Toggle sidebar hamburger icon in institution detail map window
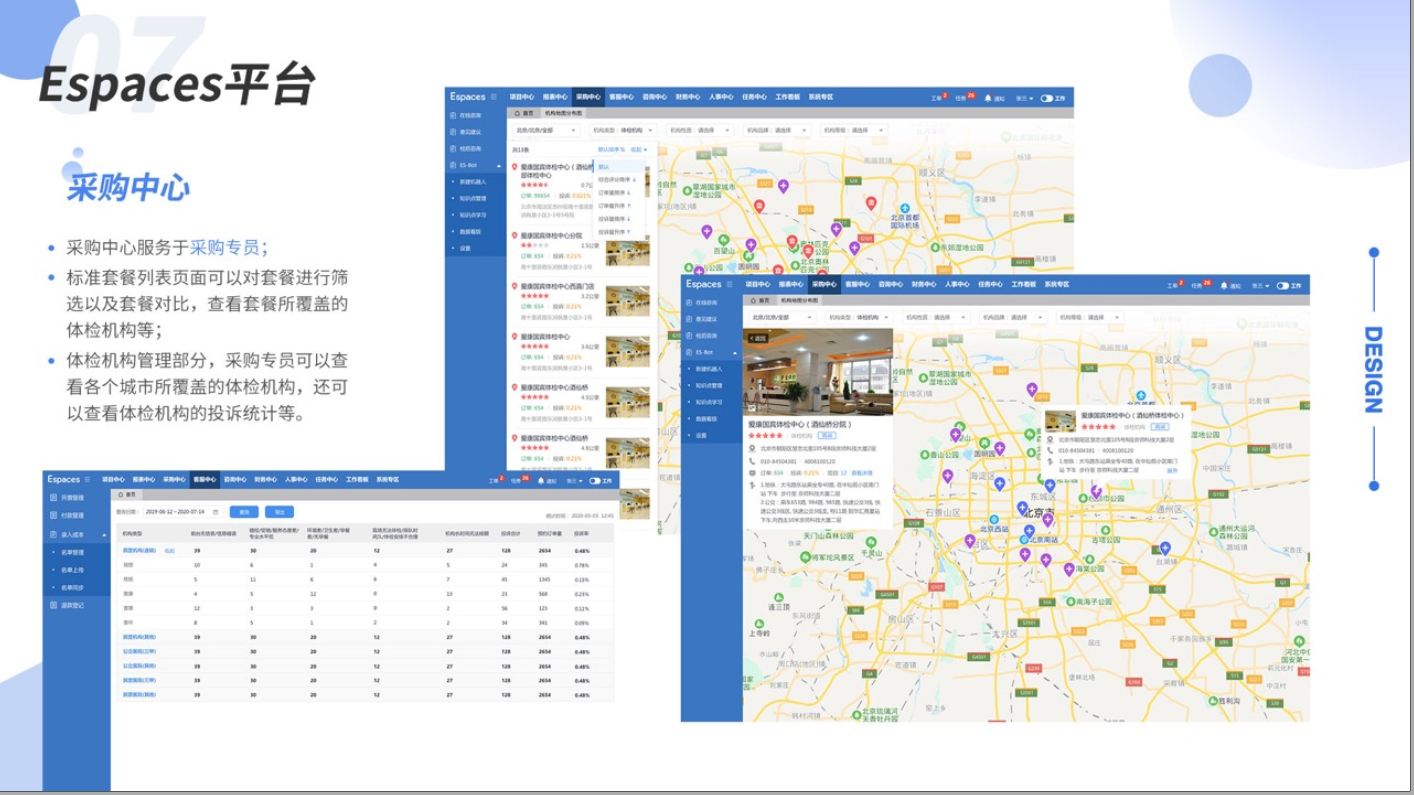 [730, 284]
